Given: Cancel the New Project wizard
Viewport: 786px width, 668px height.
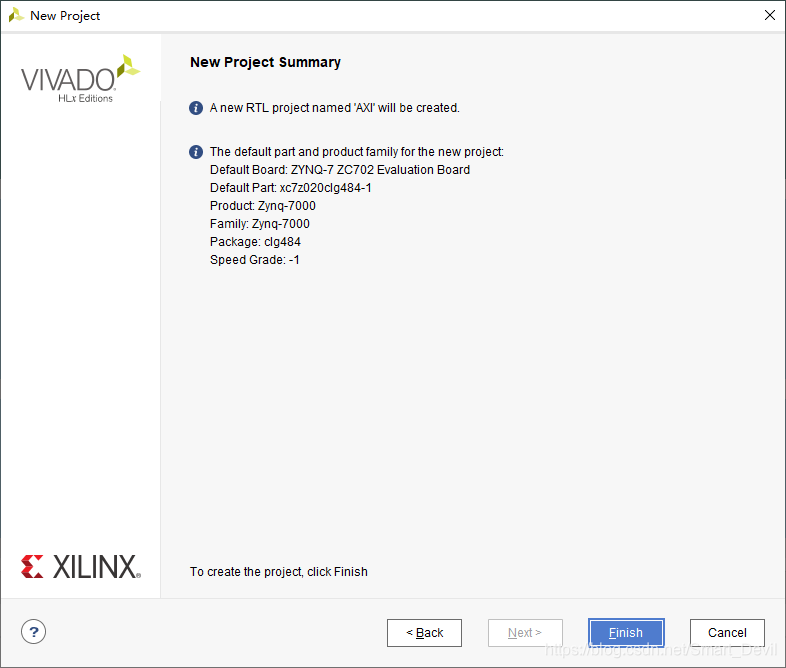Looking at the screenshot, I should 727,632.
